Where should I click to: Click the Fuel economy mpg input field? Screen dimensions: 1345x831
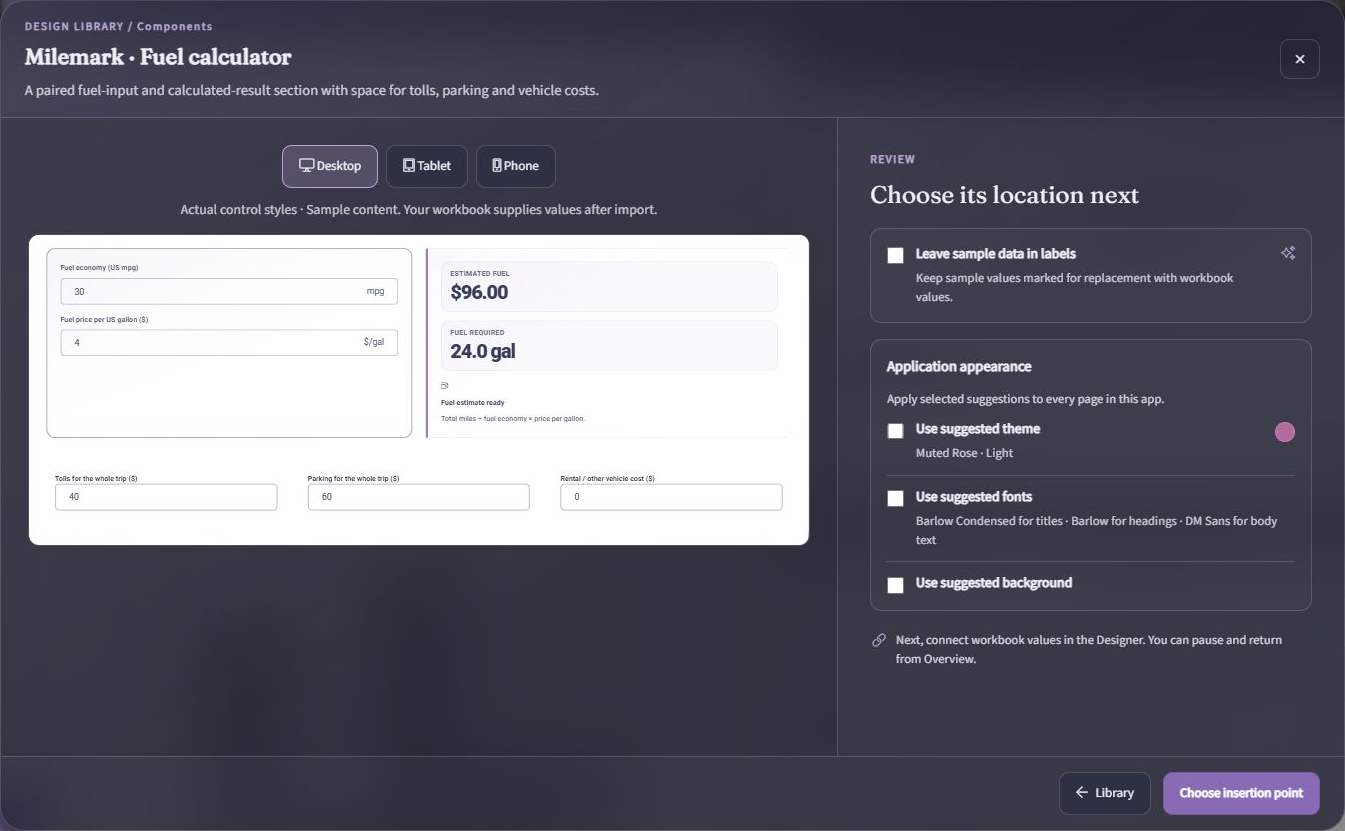click(229, 291)
